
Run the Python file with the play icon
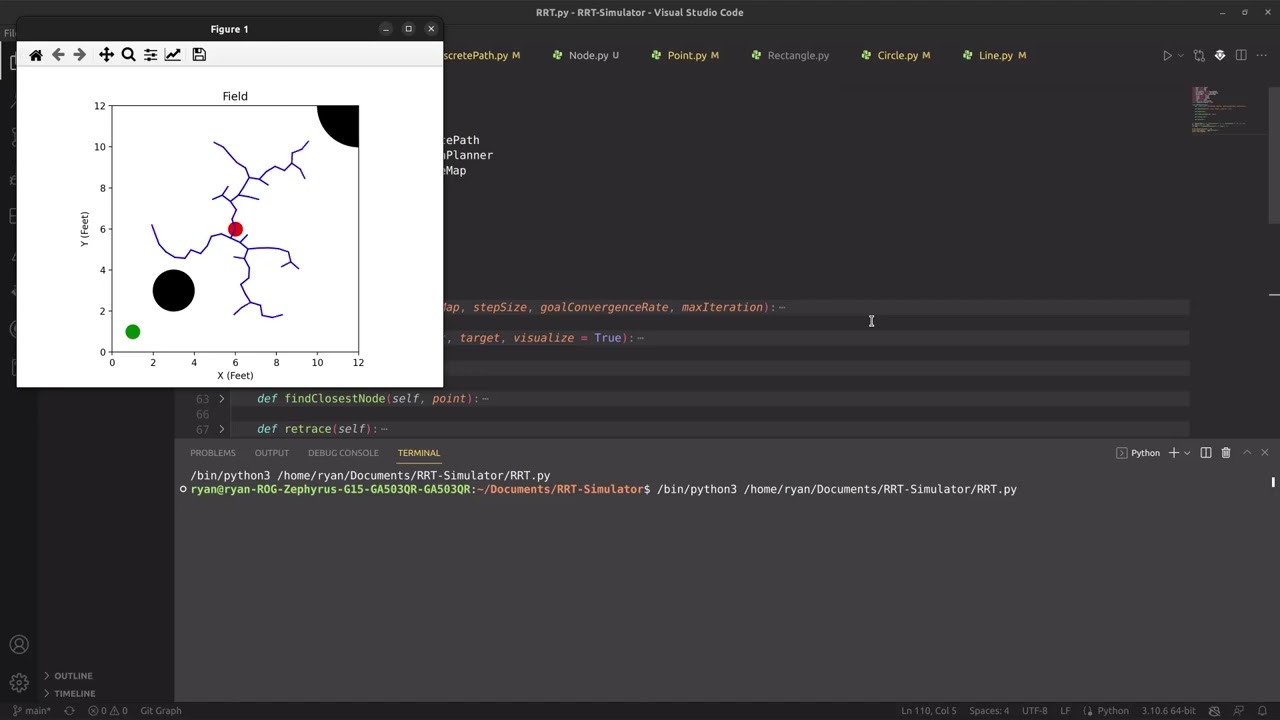pos(1167,56)
